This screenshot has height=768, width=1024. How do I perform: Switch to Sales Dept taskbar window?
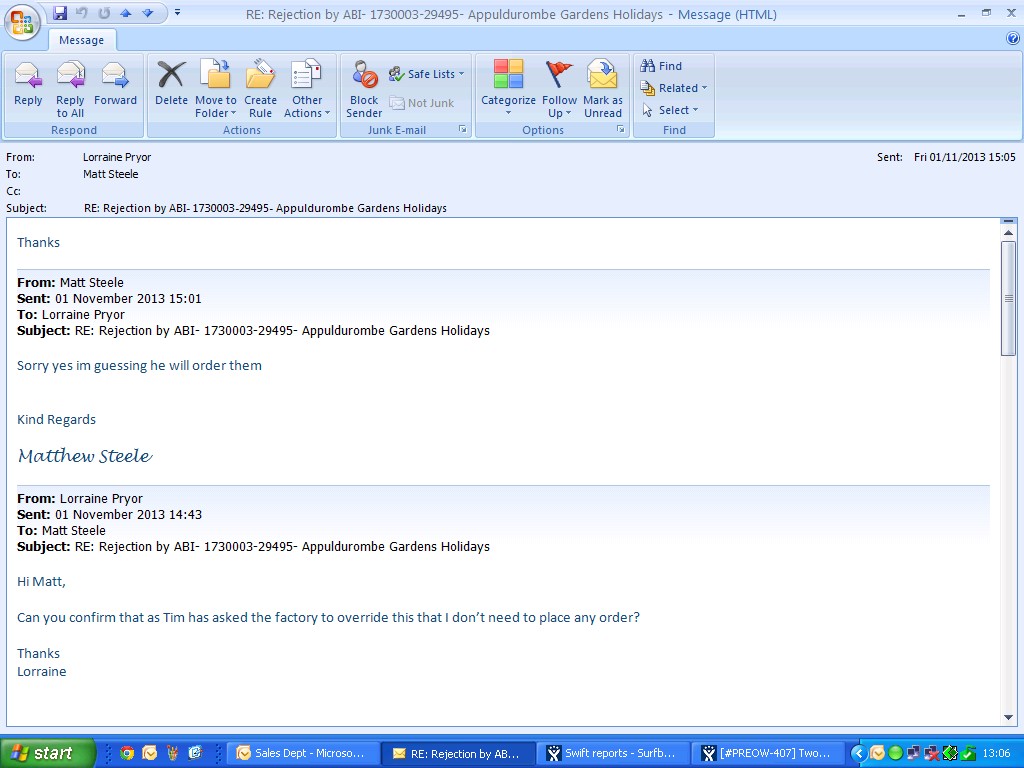tap(304, 753)
